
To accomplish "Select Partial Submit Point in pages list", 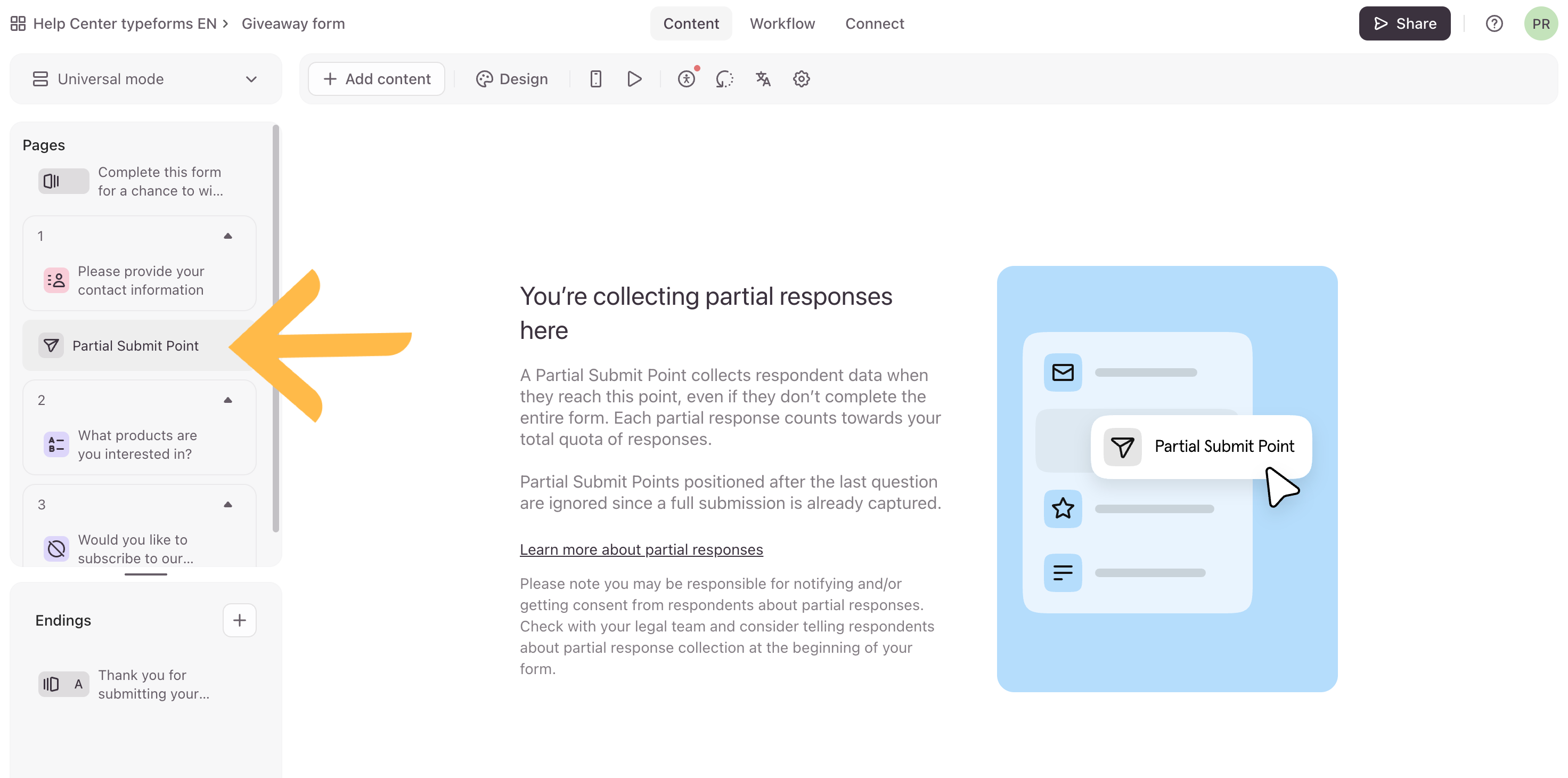I will (x=135, y=346).
